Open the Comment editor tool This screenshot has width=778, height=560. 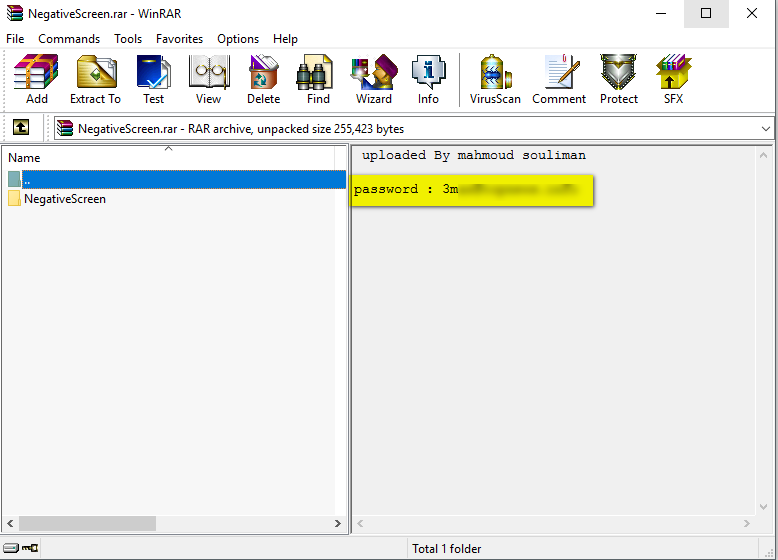[559, 79]
